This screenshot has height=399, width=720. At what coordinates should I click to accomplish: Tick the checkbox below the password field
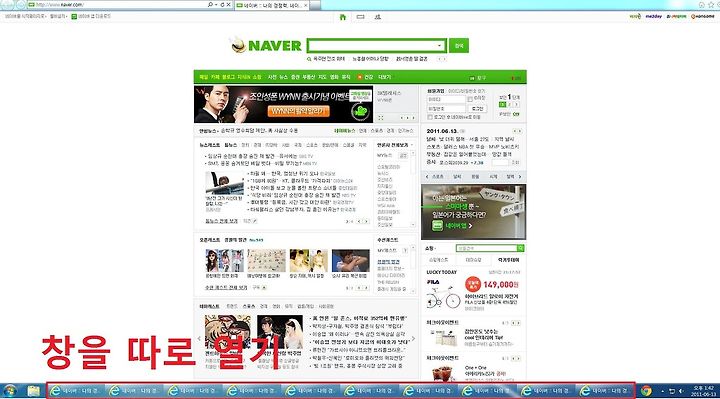coord(430,118)
